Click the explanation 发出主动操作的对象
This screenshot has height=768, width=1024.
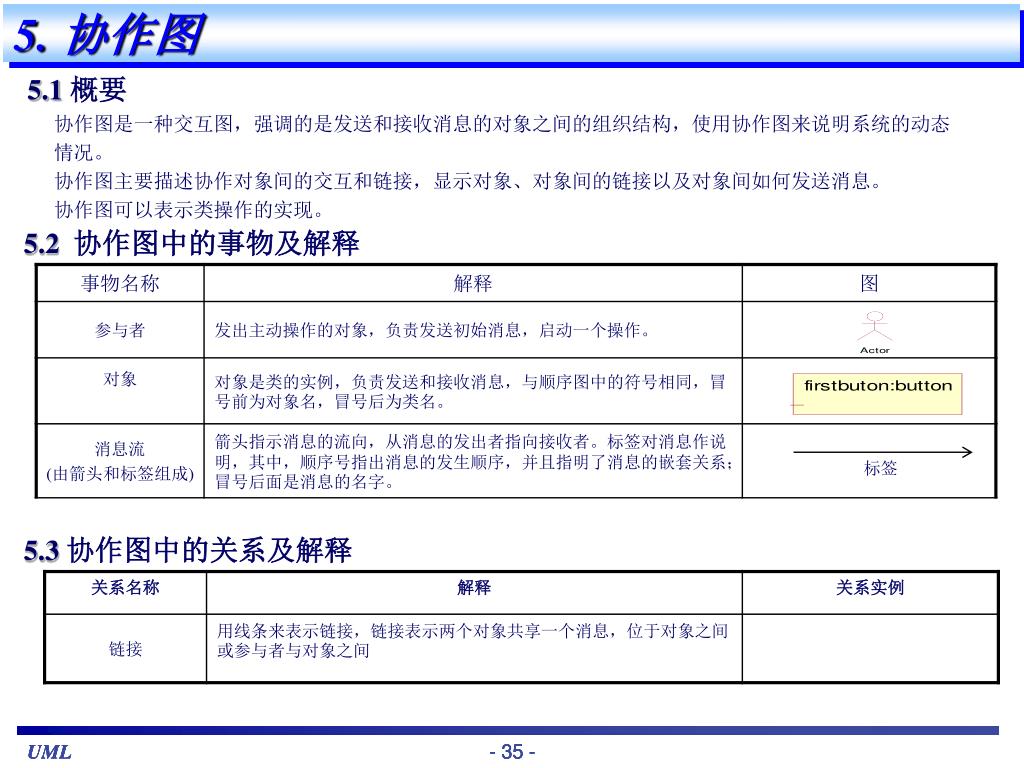(434, 330)
